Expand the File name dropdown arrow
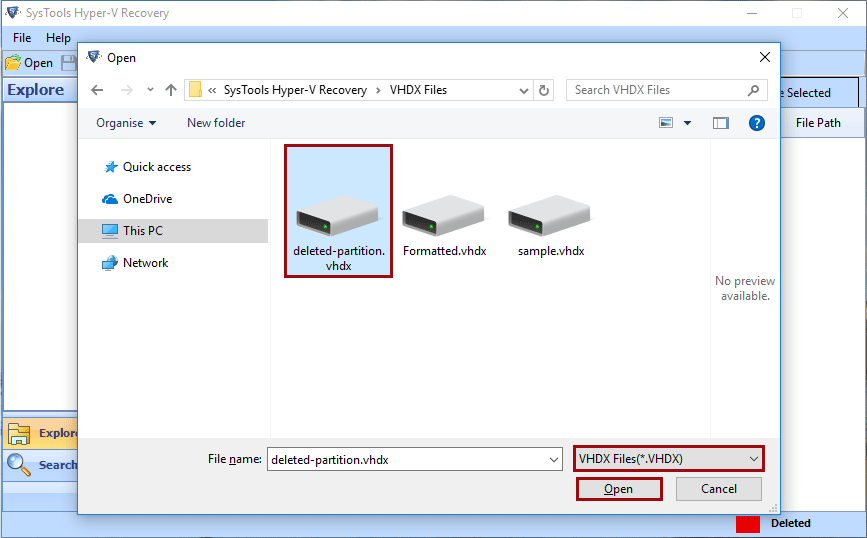 (x=553, y=459)
